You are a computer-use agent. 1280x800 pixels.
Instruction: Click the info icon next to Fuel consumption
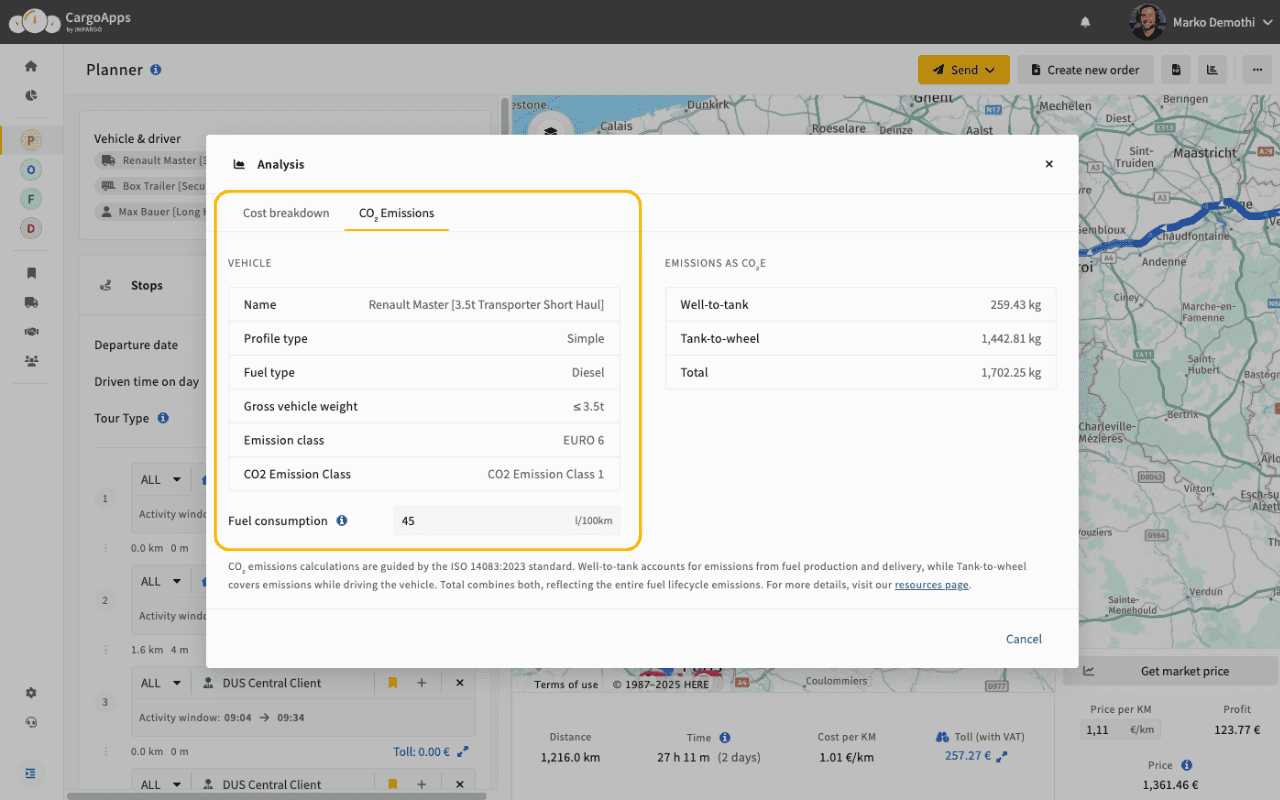[341, 520]
